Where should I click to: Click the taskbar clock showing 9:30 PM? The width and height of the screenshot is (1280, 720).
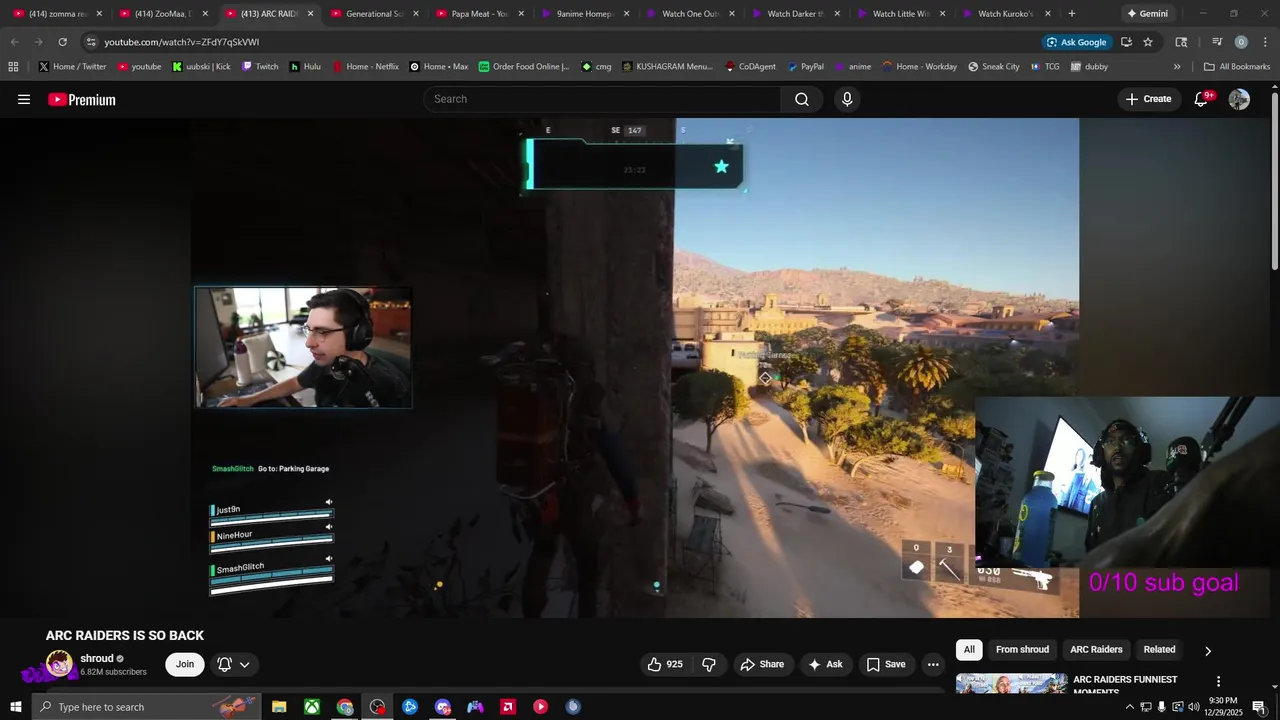click(x=1223, y=707)
